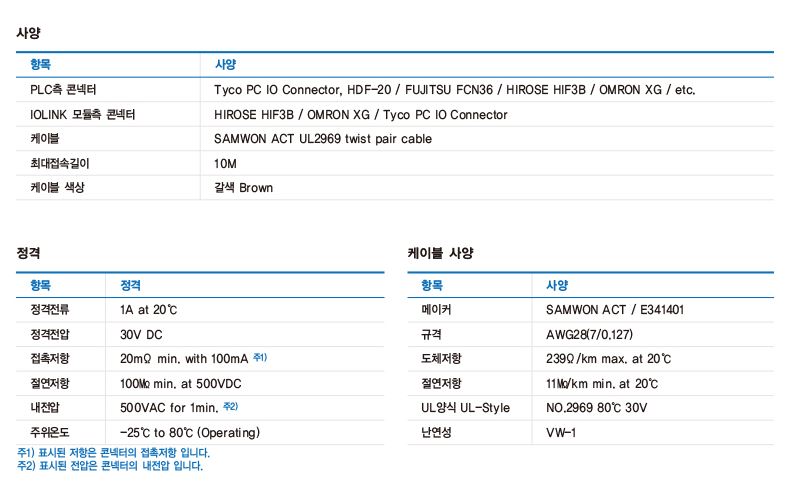The width and height of the screenshot is (788, 501).
Task: Select the '내전압' row label
Action: pyautogui.click(x=45, y=408)
